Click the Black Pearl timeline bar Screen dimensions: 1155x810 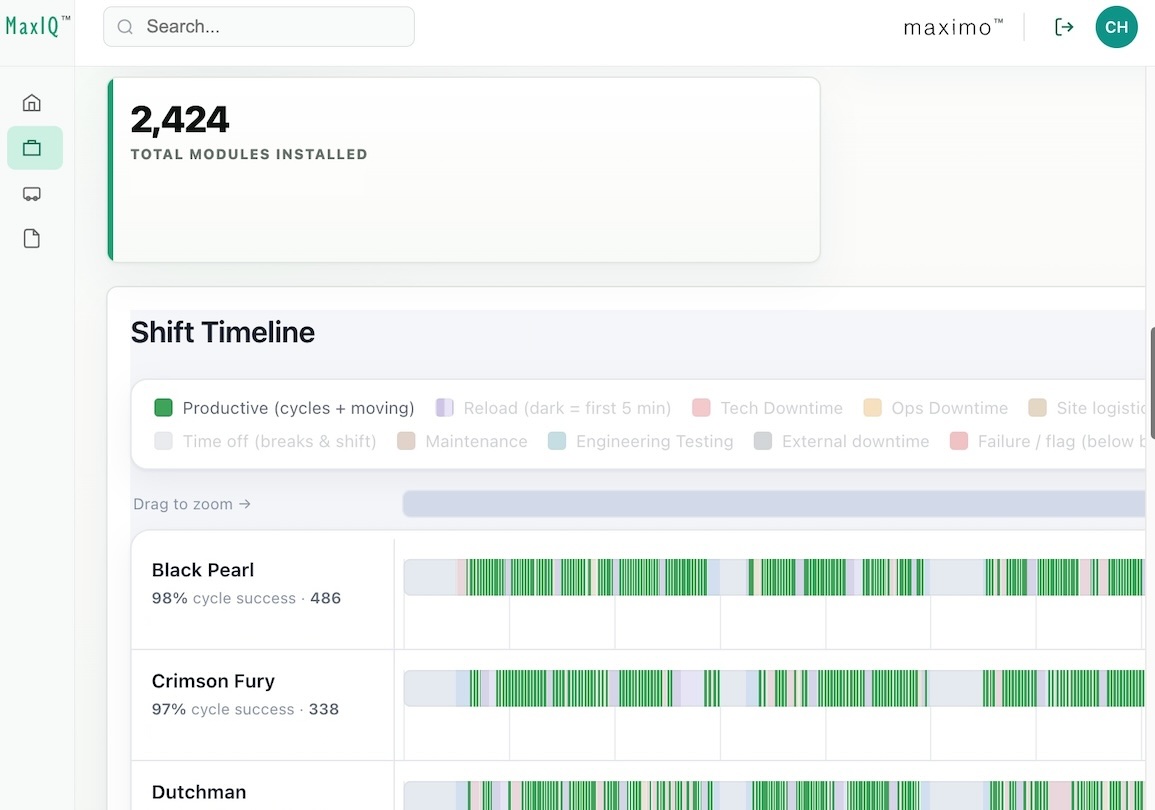pos(774,577)
